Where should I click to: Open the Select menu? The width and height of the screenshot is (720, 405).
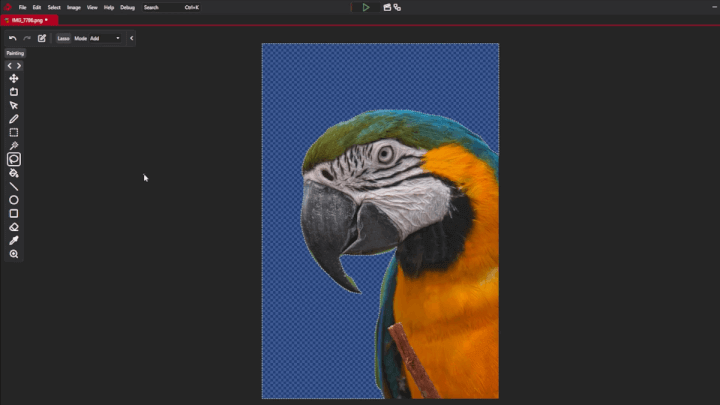point(54,7)
